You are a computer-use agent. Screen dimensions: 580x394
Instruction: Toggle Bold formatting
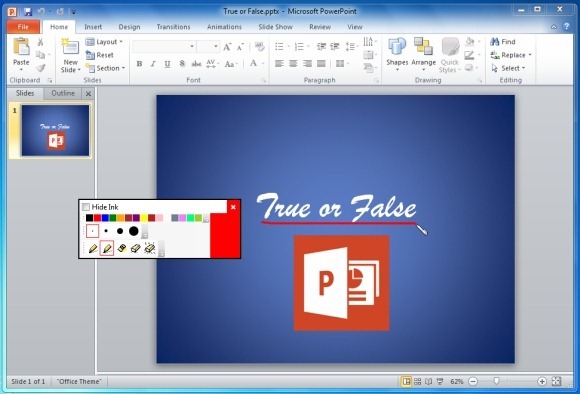click(x=139, y=64)
